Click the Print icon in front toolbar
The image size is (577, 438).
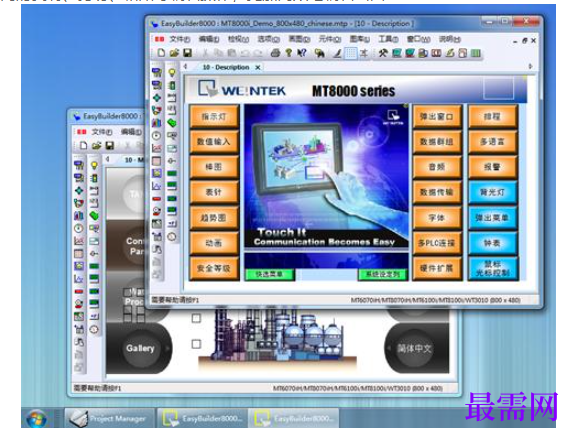[275, 53]
